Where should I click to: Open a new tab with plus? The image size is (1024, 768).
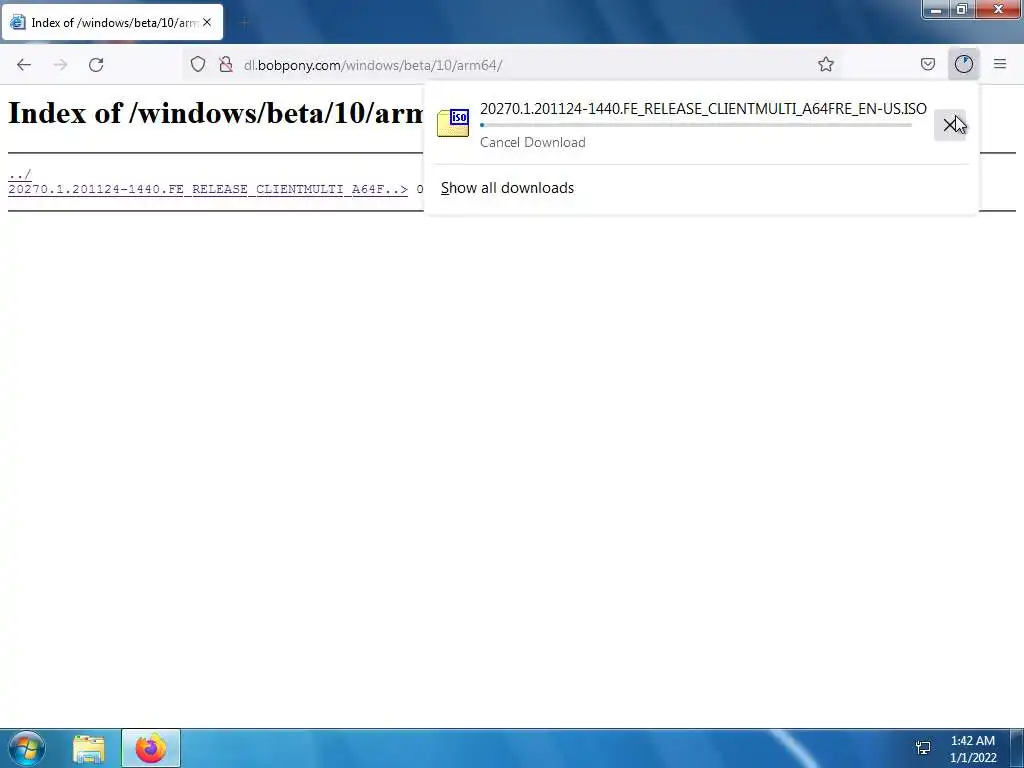pos(244,23)
